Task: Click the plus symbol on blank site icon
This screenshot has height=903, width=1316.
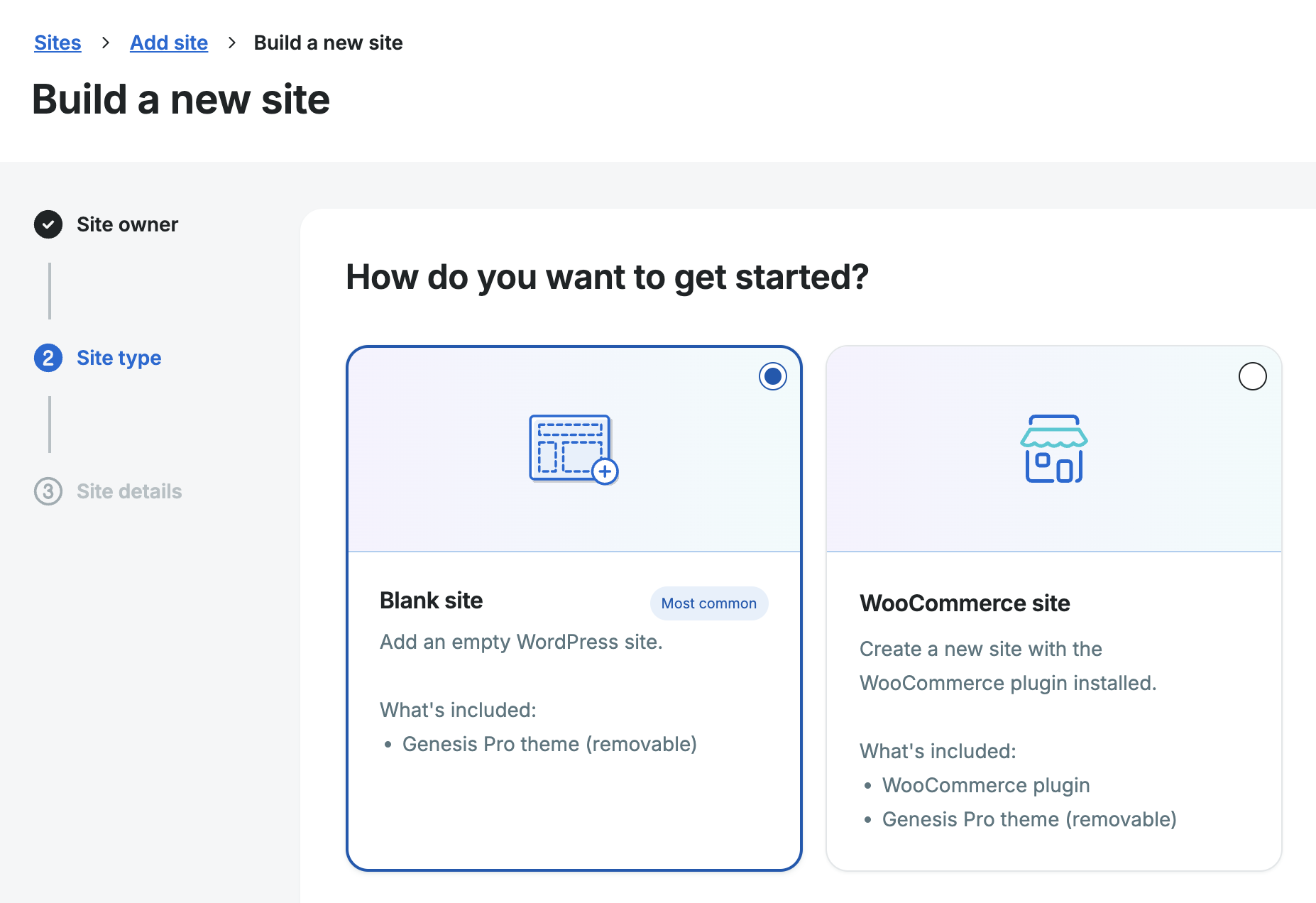Action: tap(605, 471)
